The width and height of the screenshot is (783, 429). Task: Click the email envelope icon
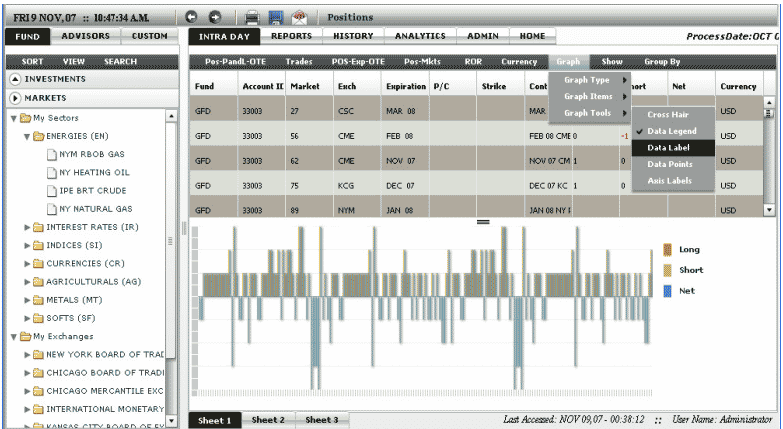298,17
